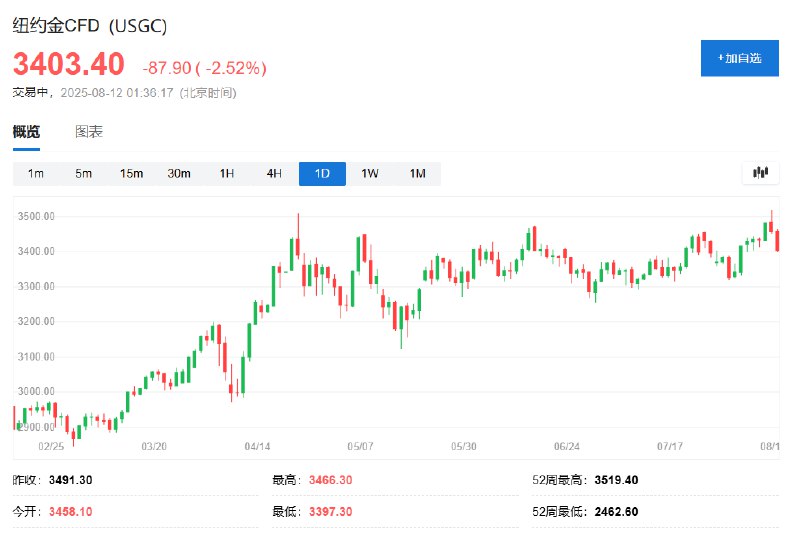Click the 06/24 date label
The height and width of the screenshot is (545, 800).
(x=567, y=447)
